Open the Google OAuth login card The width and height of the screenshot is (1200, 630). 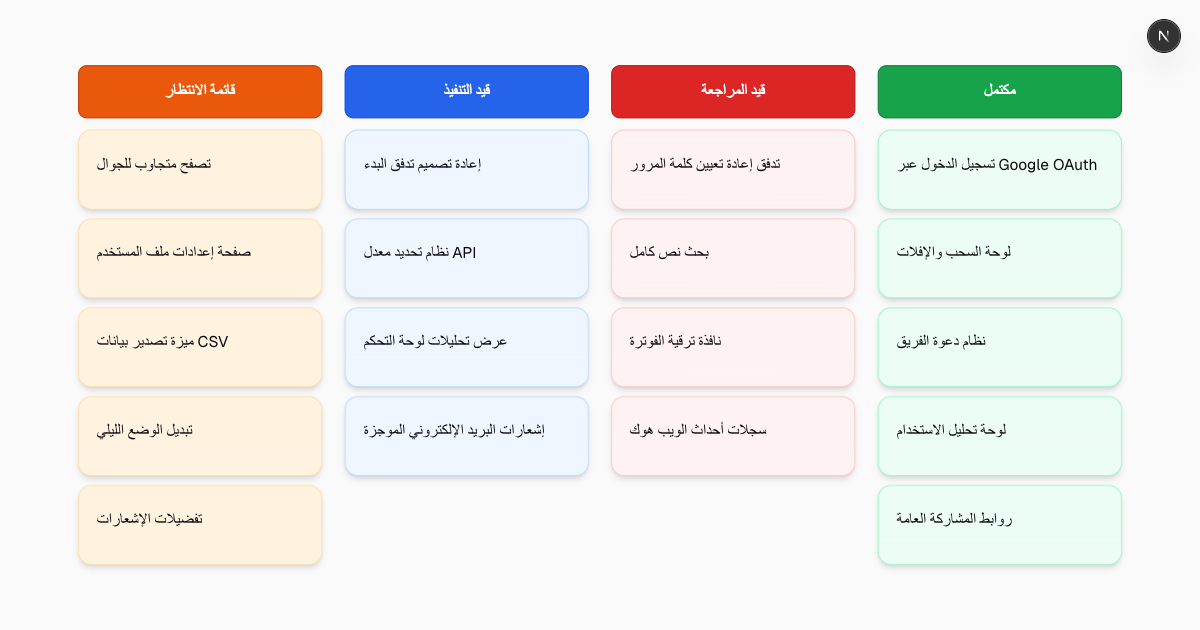tap(1000, 169)
